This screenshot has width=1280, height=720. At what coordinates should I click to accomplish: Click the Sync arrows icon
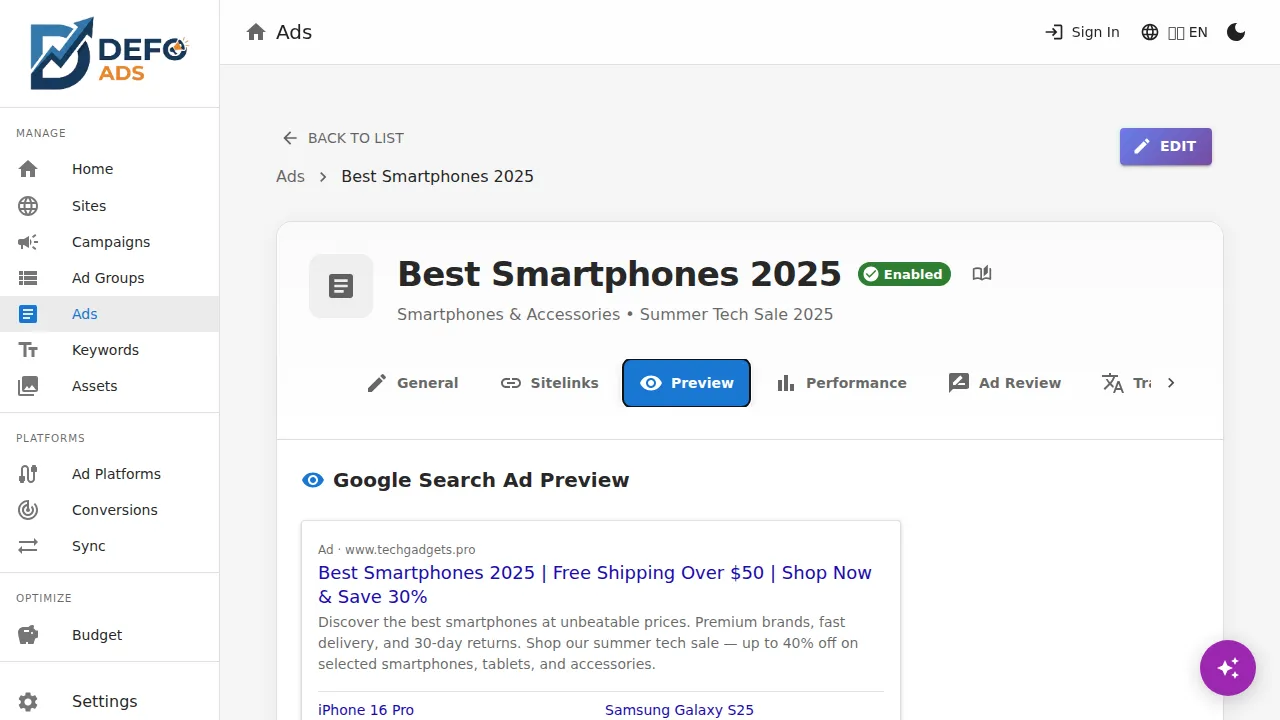28,546
